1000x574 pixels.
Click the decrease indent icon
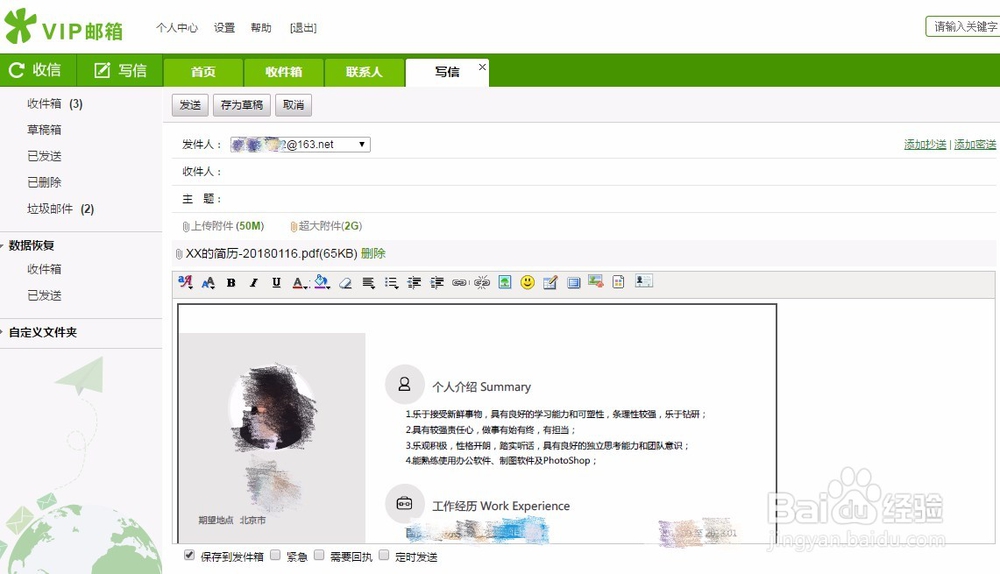click(x=414, y=283)
